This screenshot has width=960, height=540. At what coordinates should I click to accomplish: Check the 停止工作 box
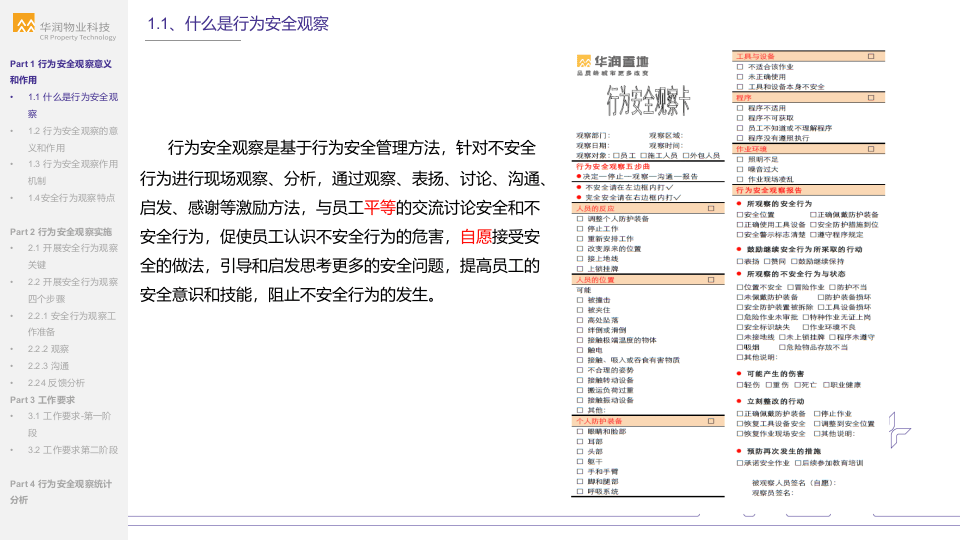(580, 229)
